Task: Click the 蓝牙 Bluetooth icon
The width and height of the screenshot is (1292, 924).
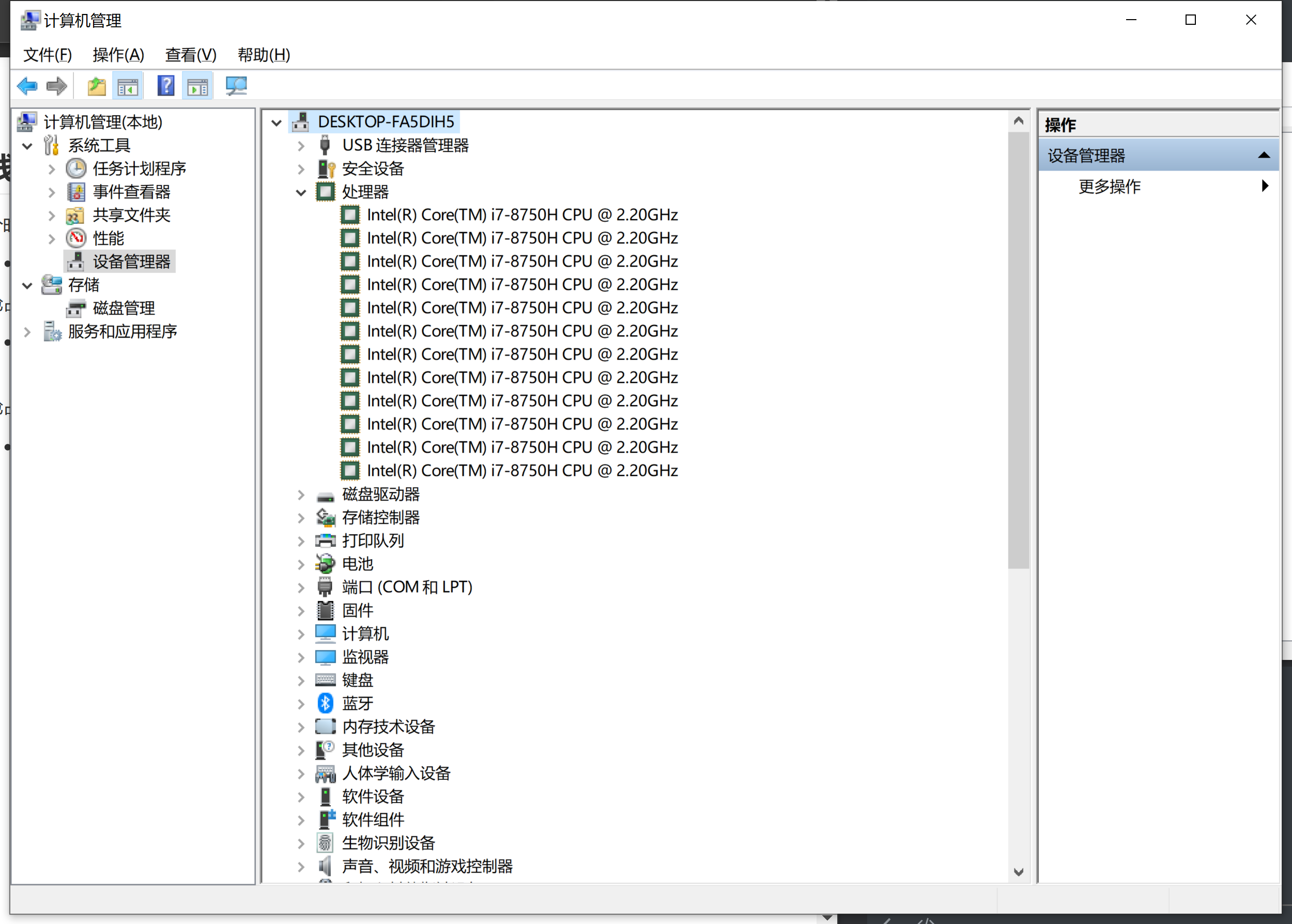Action: coord(326,704)
